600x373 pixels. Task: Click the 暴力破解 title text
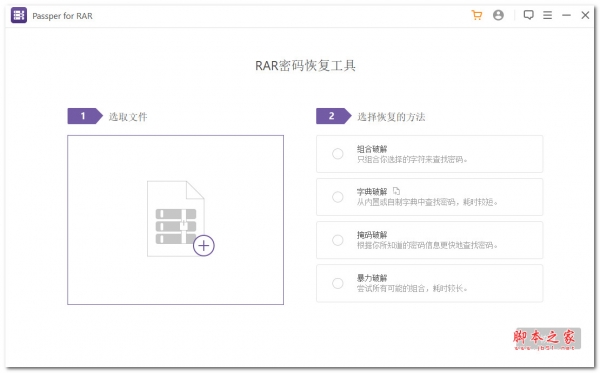point(372,278)
